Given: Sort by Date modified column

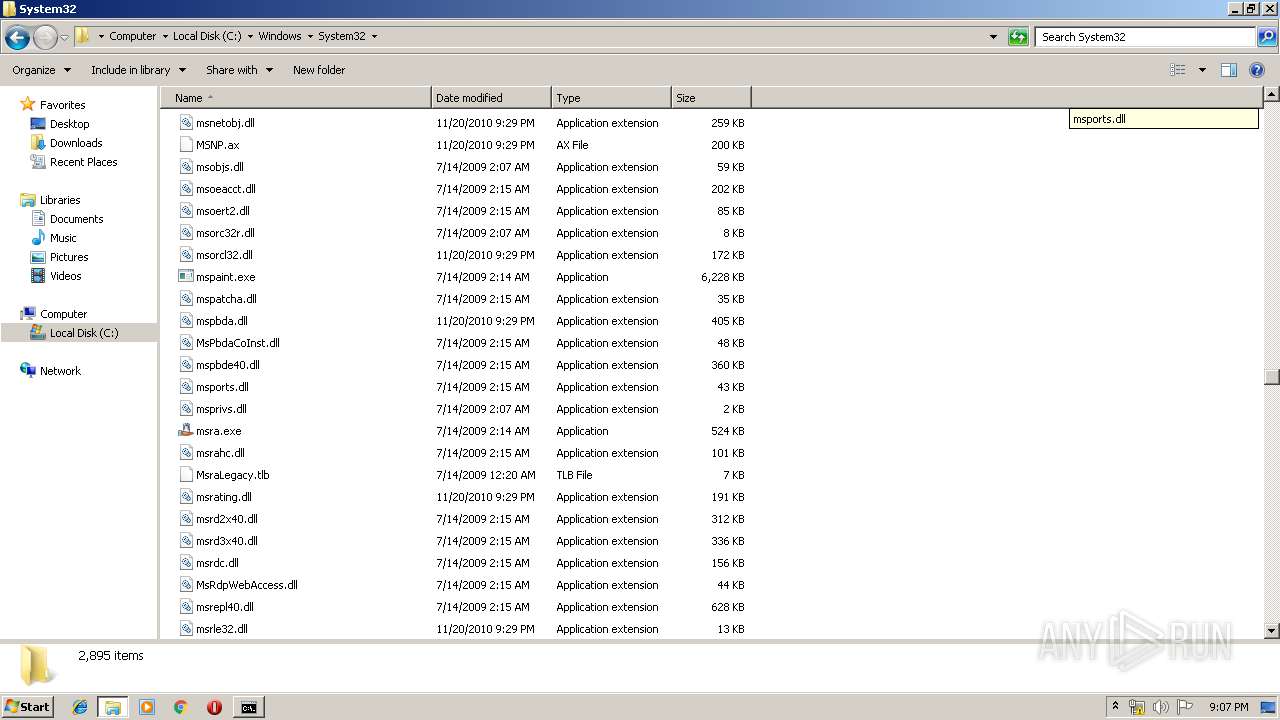Looking at the screenshot, I should pyautogui.click(x=491, y=98).
